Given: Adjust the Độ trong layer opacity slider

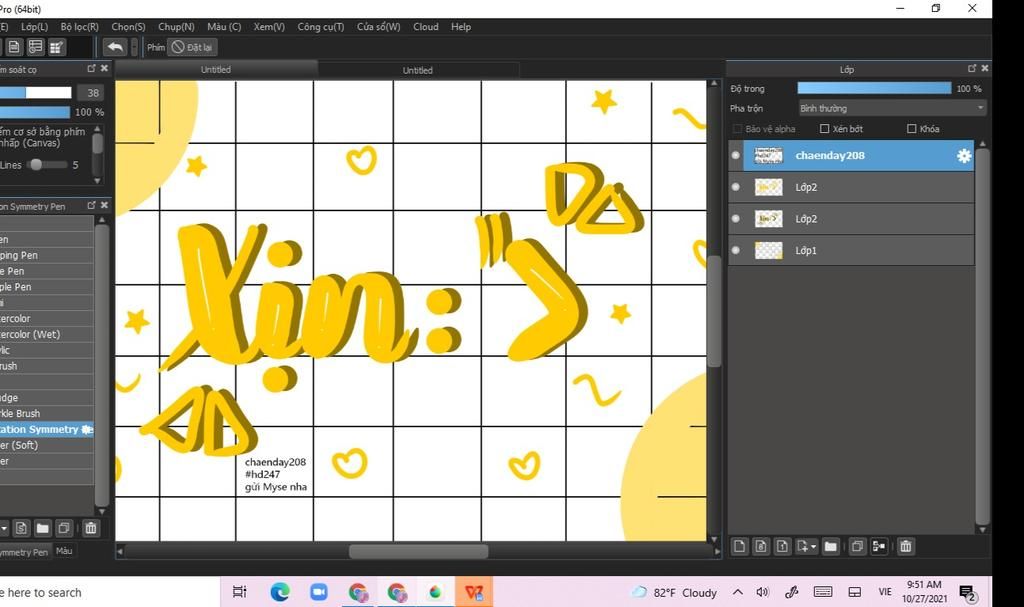Looking at the screenshot, I should coord(874,88).
